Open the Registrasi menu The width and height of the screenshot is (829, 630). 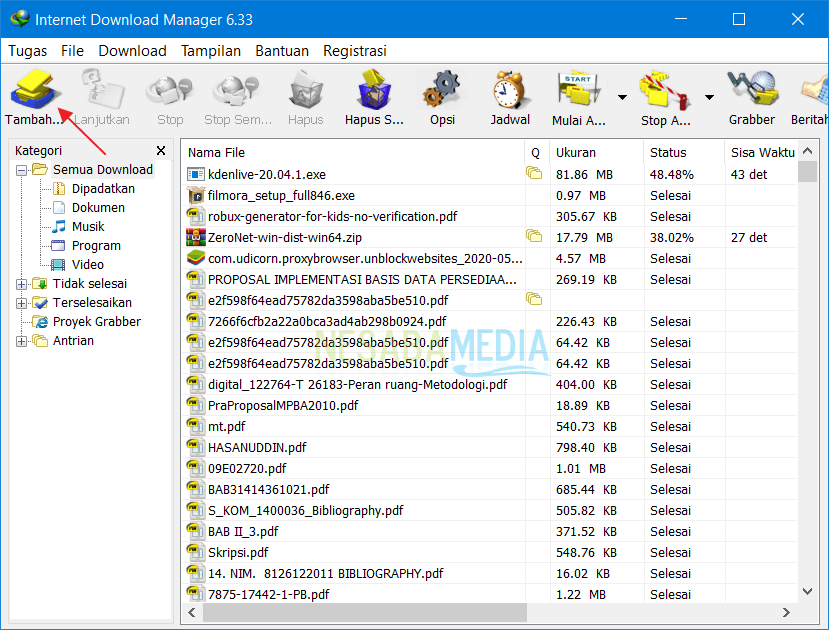pyautogui.click(x=355, y=51)
